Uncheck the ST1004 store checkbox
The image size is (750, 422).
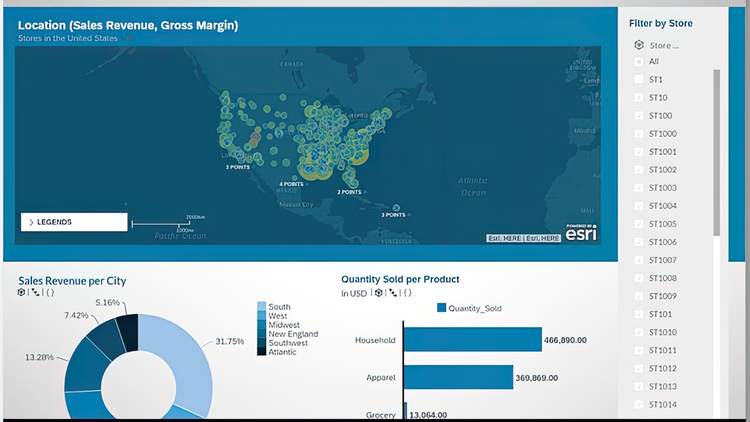[639, 206]
